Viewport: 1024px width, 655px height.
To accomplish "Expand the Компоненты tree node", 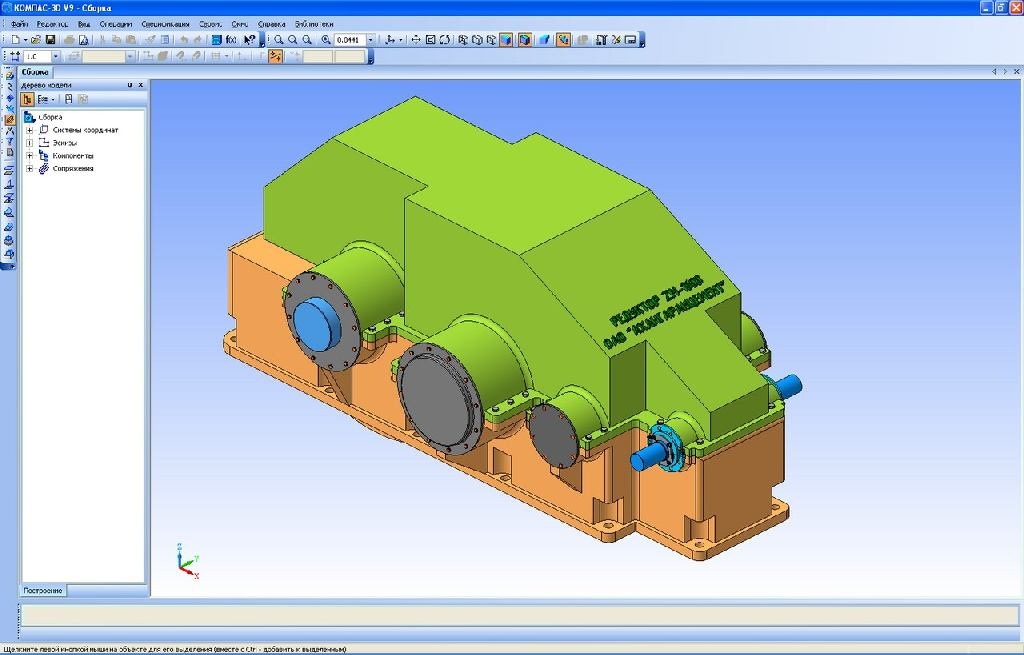I will tap(30, 156).
